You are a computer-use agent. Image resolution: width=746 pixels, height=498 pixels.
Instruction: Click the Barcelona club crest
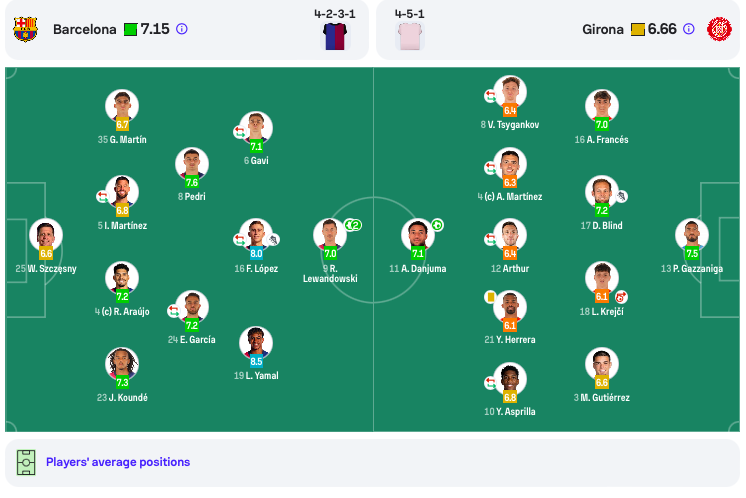25,29
